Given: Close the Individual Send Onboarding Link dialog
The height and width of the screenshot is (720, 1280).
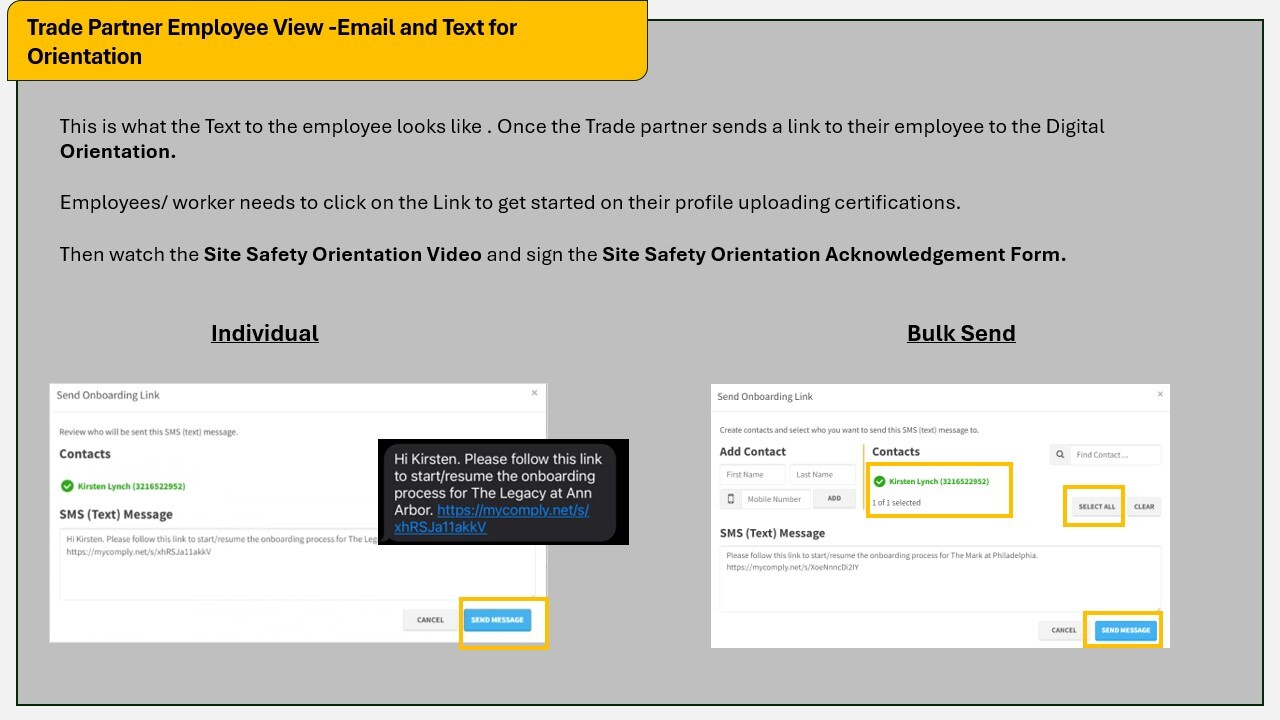Looking at the screenshot, I should click(534, 393).
